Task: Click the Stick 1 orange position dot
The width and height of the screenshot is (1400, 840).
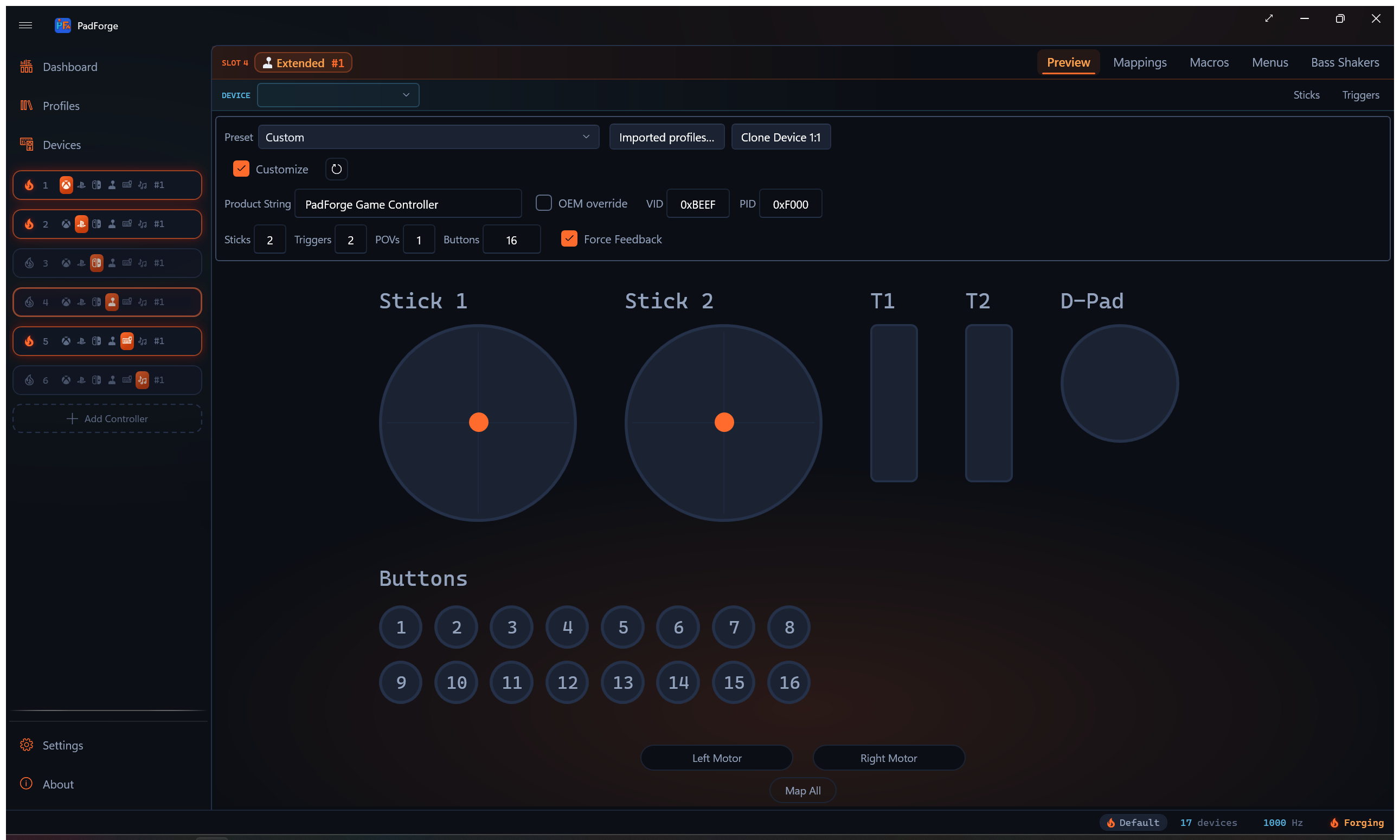Action: coord(479,422)
